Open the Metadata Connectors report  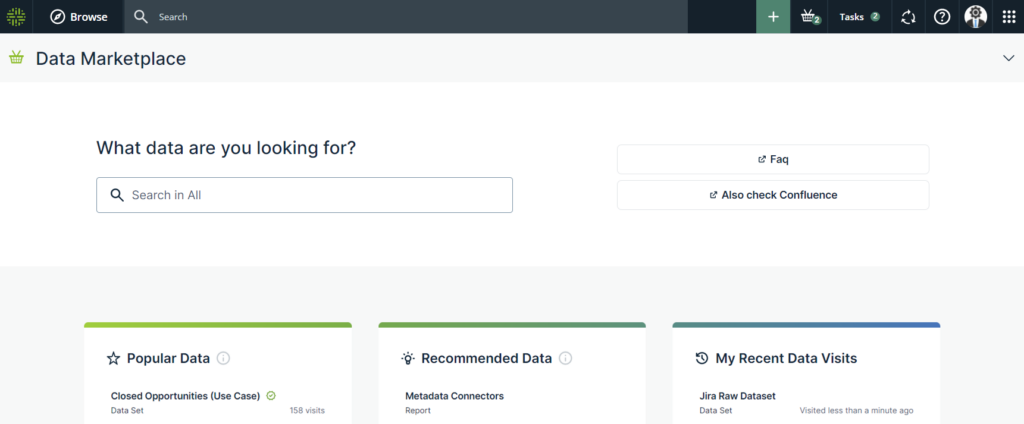click(x=454, y=396)
